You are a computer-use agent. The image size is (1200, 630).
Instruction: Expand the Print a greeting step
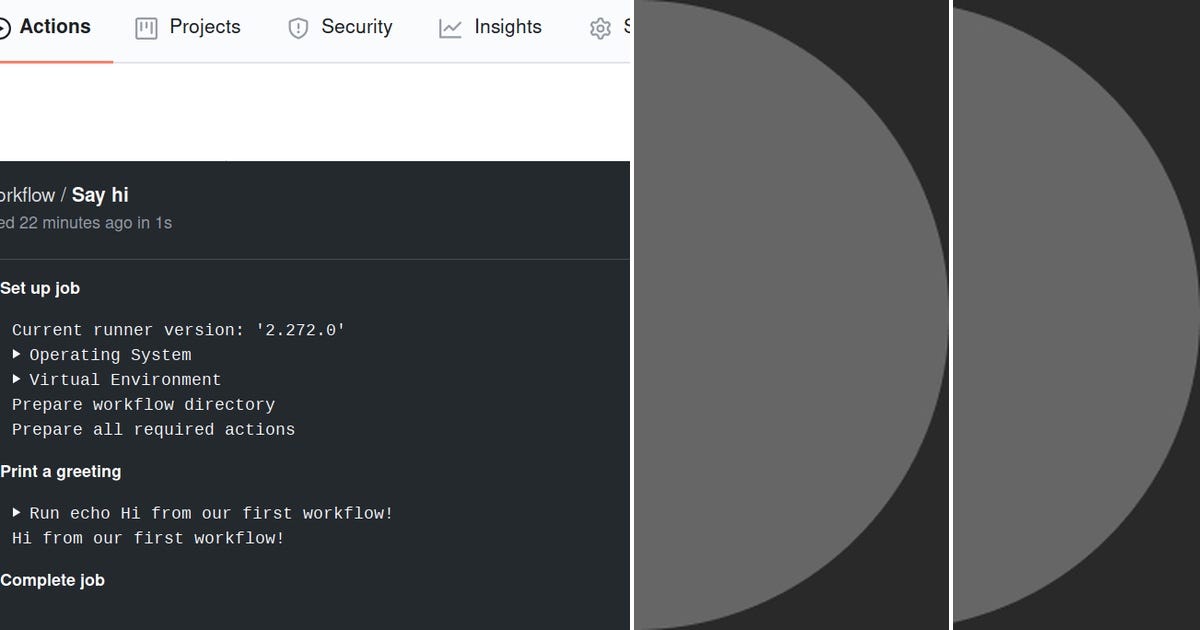(60, 471)
